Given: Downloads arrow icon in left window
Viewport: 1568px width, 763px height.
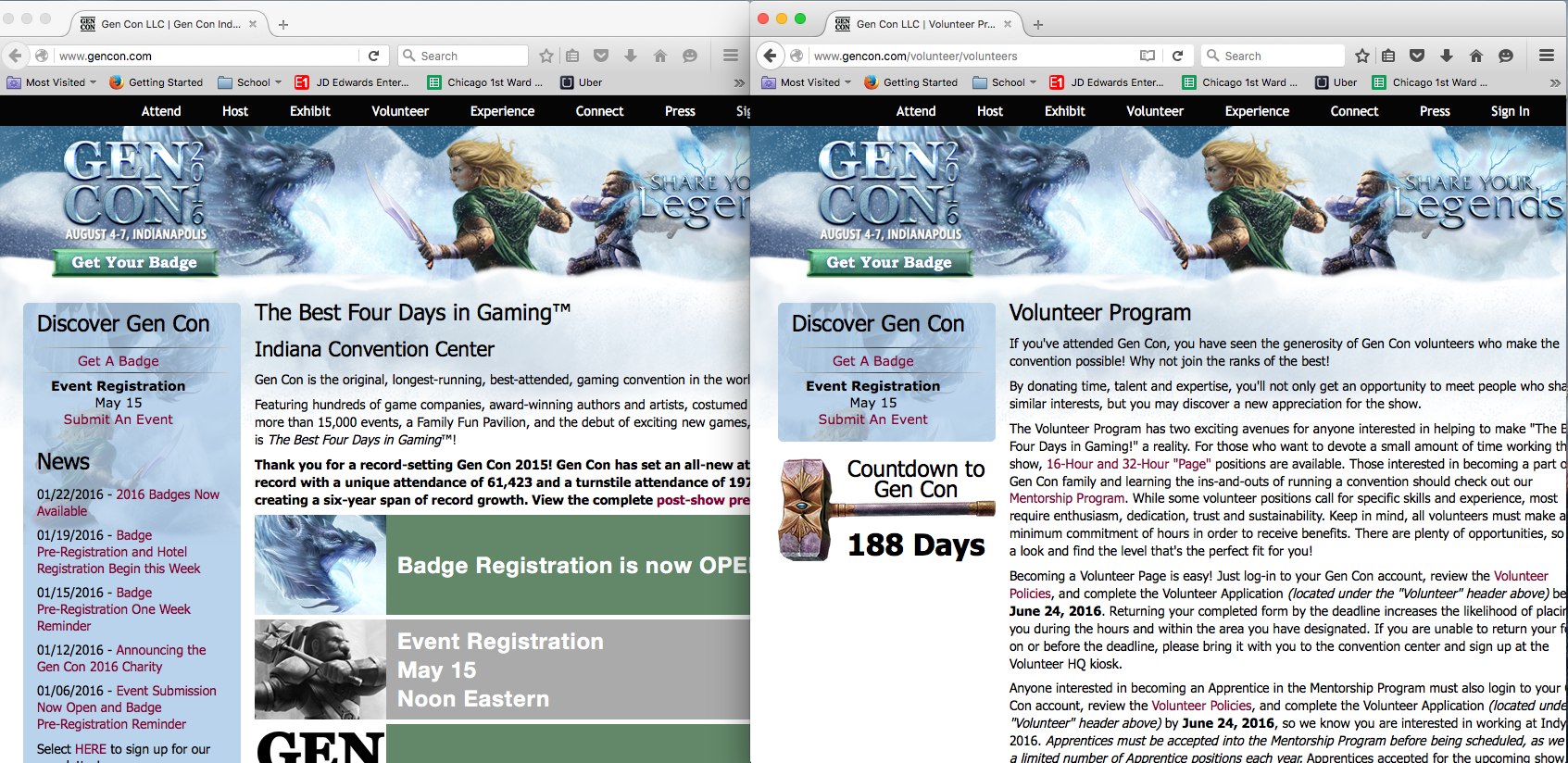Looking at the screenshot, I should click(x=631, y=56).
